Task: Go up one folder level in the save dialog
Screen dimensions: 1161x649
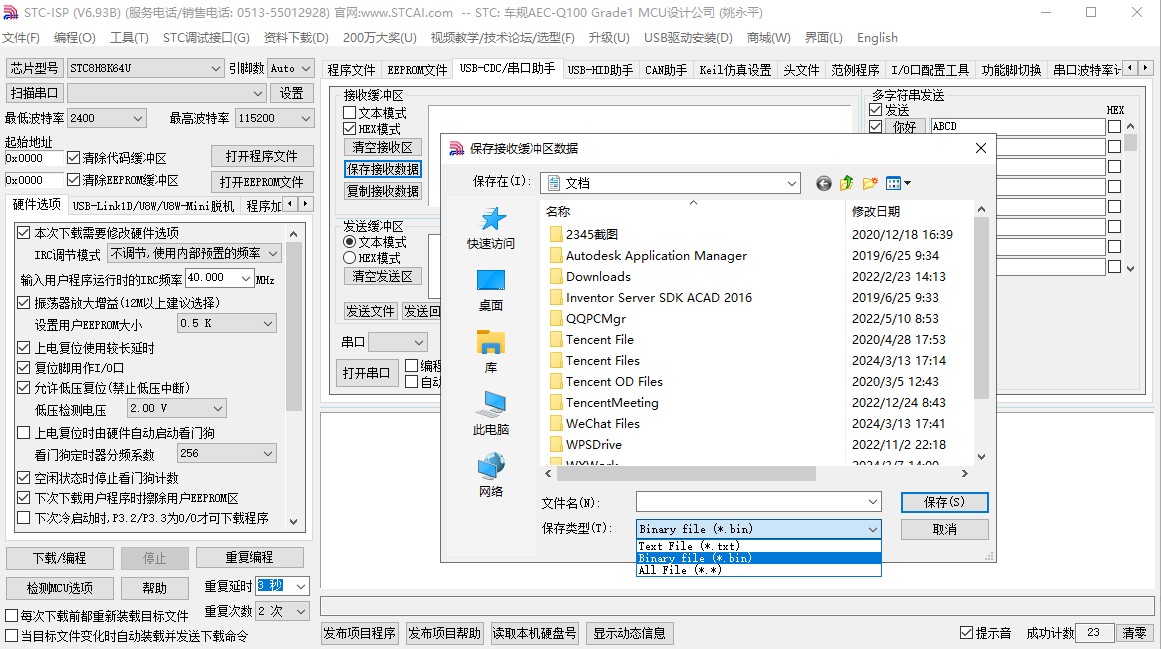Action: pos(846,183)
